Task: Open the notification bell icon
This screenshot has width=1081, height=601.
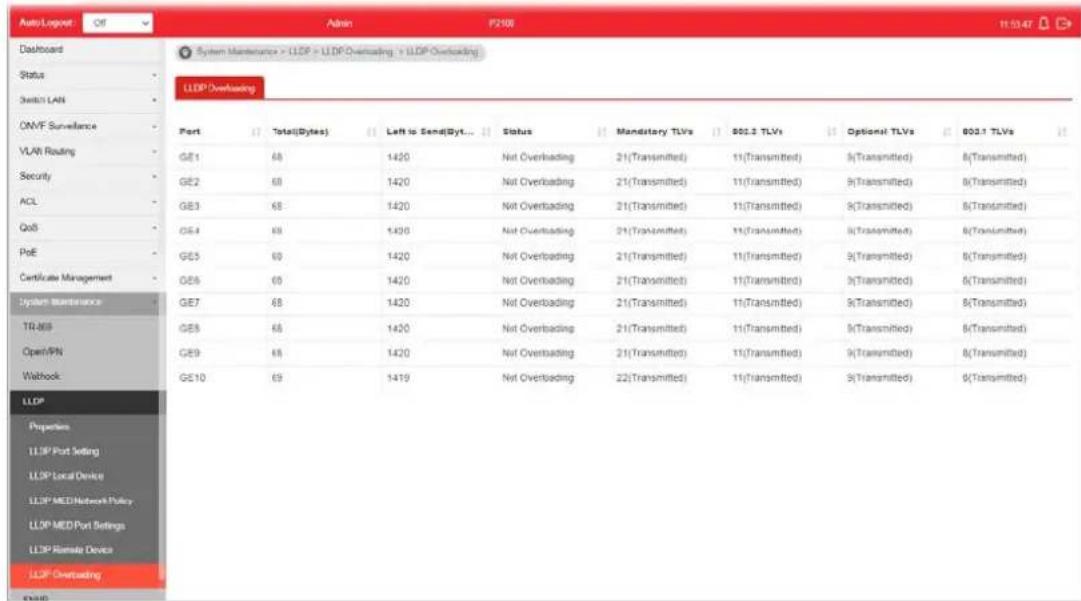Action: point(1044,23)
